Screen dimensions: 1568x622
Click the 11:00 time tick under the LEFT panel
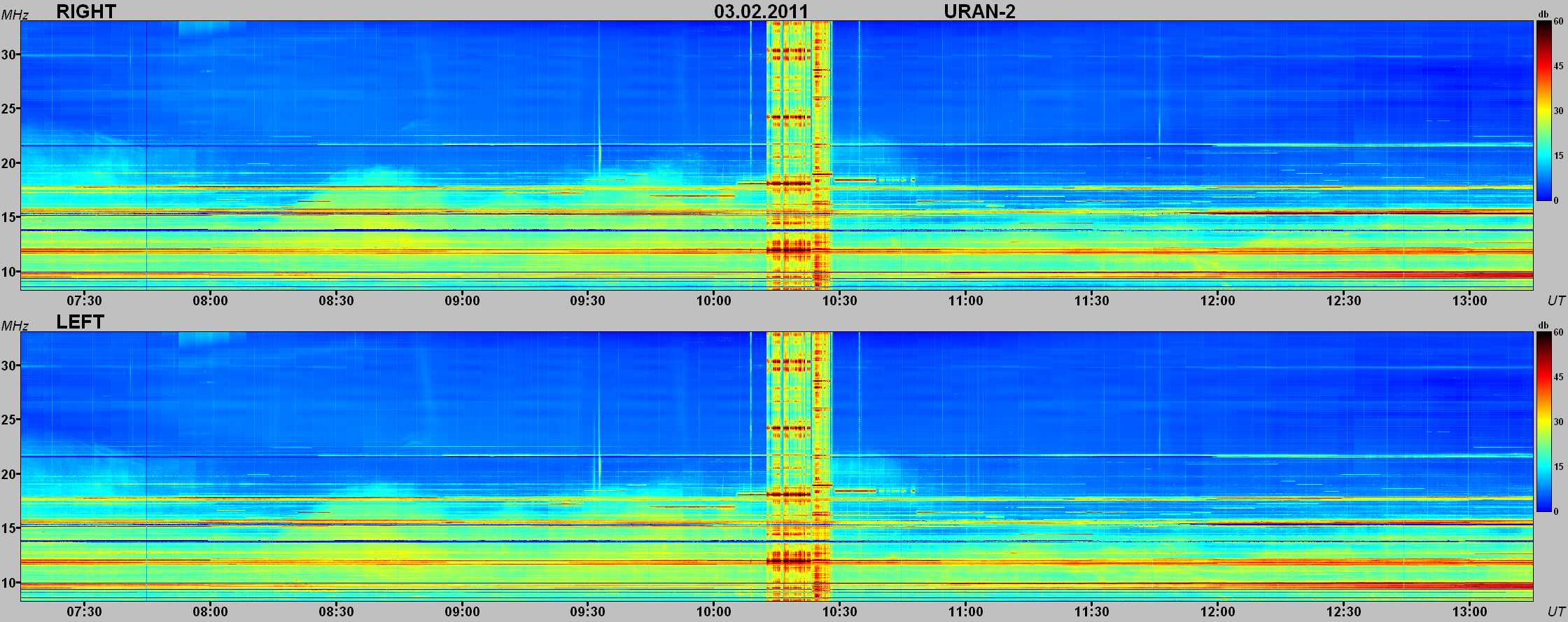tap(966, 612)
